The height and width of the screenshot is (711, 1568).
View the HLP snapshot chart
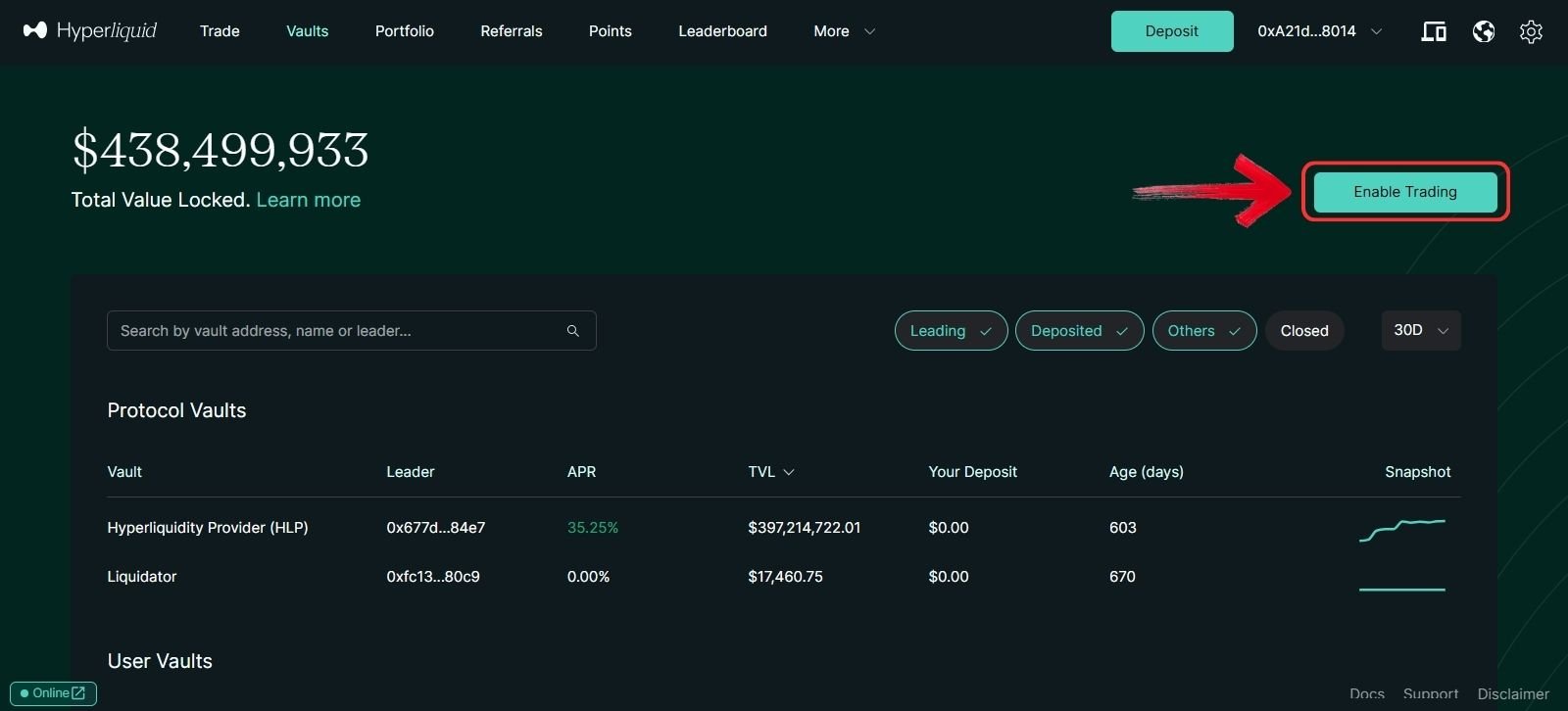pos(1402,530)
